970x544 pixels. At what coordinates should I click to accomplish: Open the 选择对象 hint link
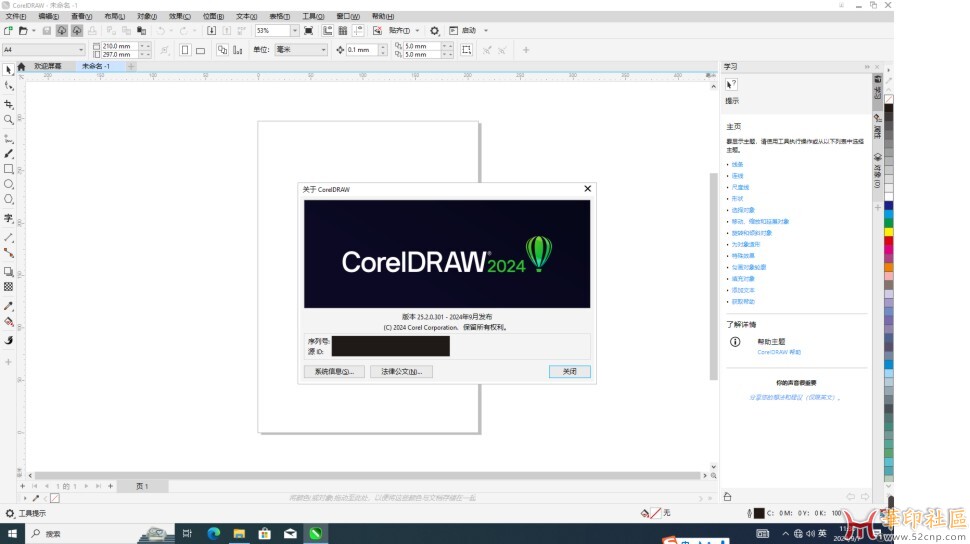[x=743, y=210]
